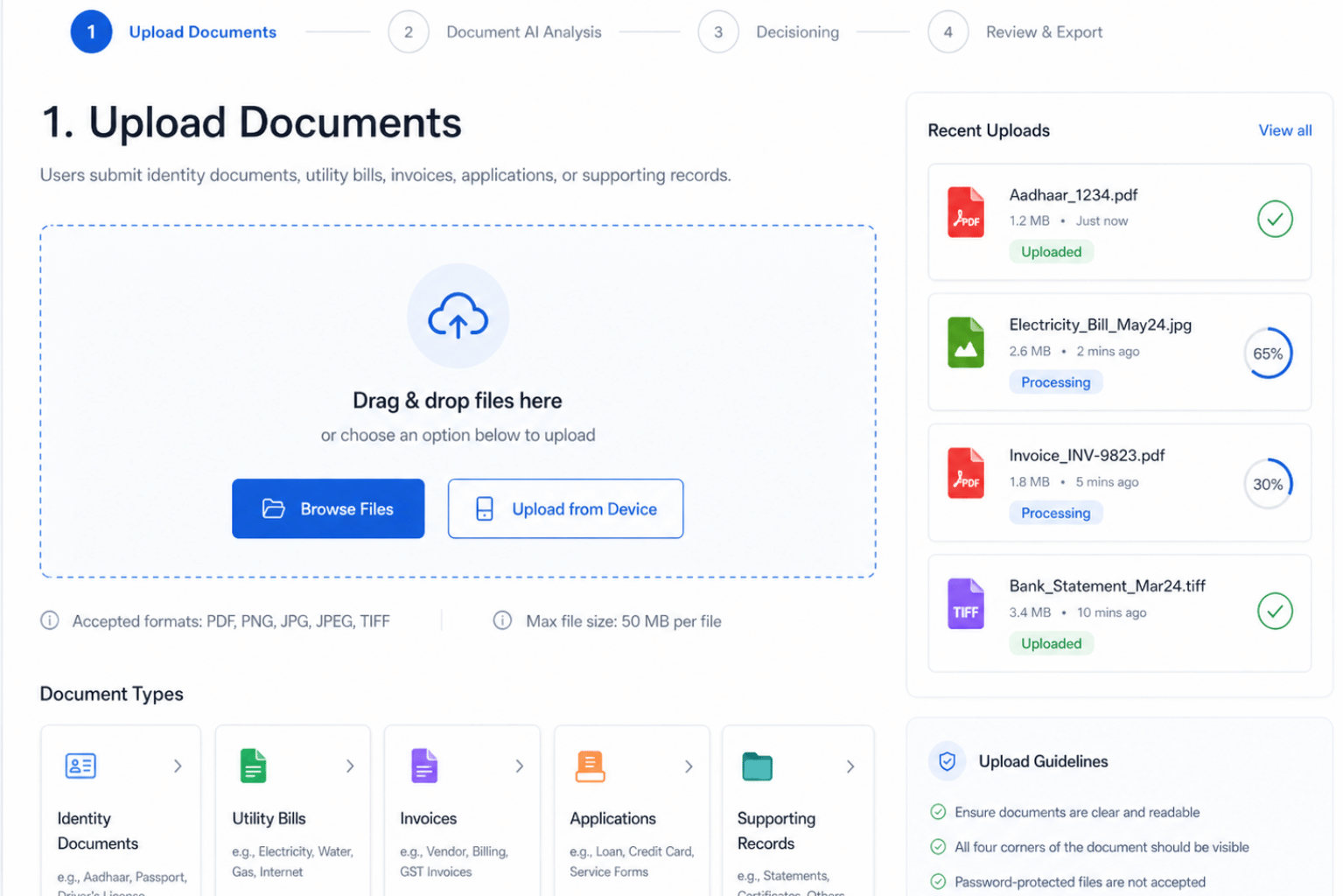Screen dimensions: 1343x896
Task: Click the Accepted formats: PDF, PNG, JPG text
Action: [231, 621]
